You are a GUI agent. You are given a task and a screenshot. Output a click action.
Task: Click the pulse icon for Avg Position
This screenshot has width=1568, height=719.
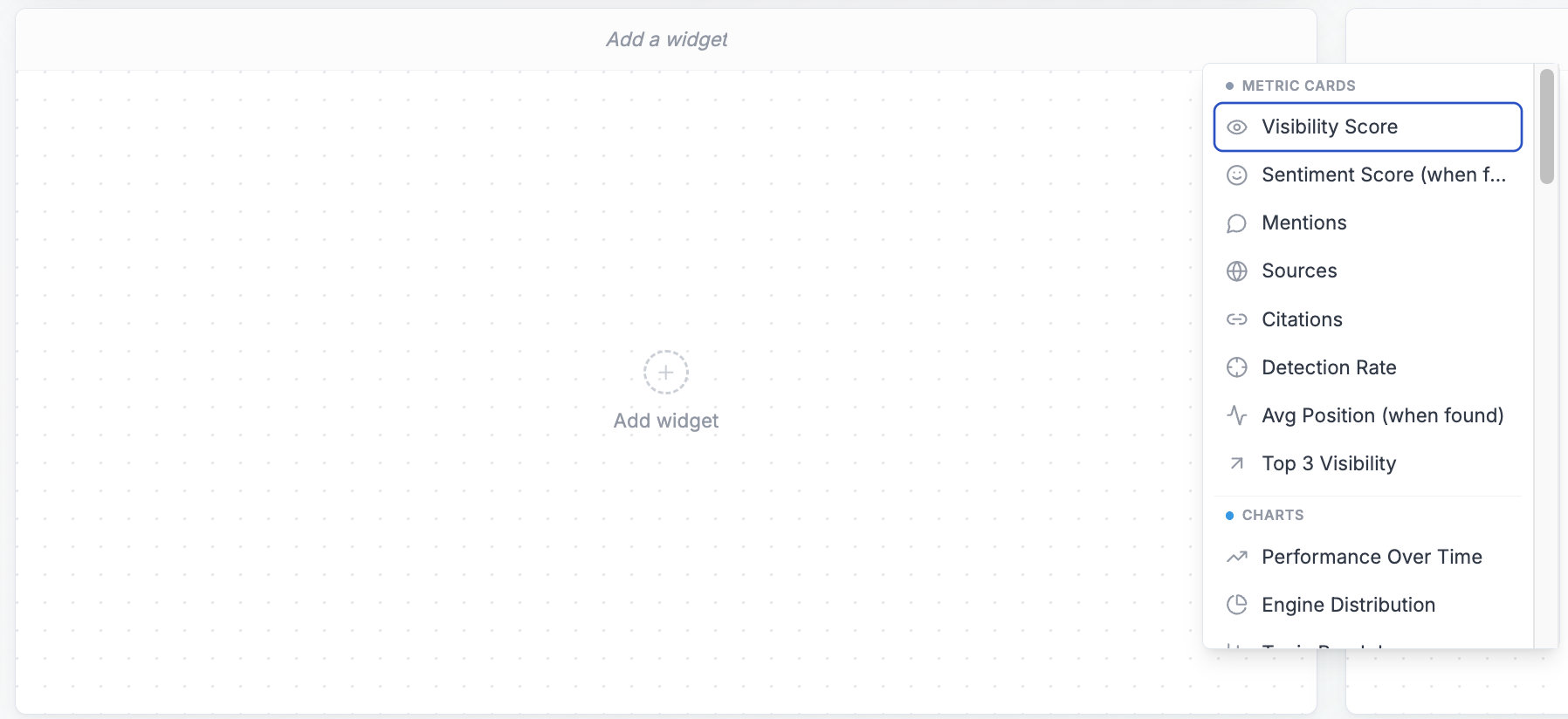1236,415
